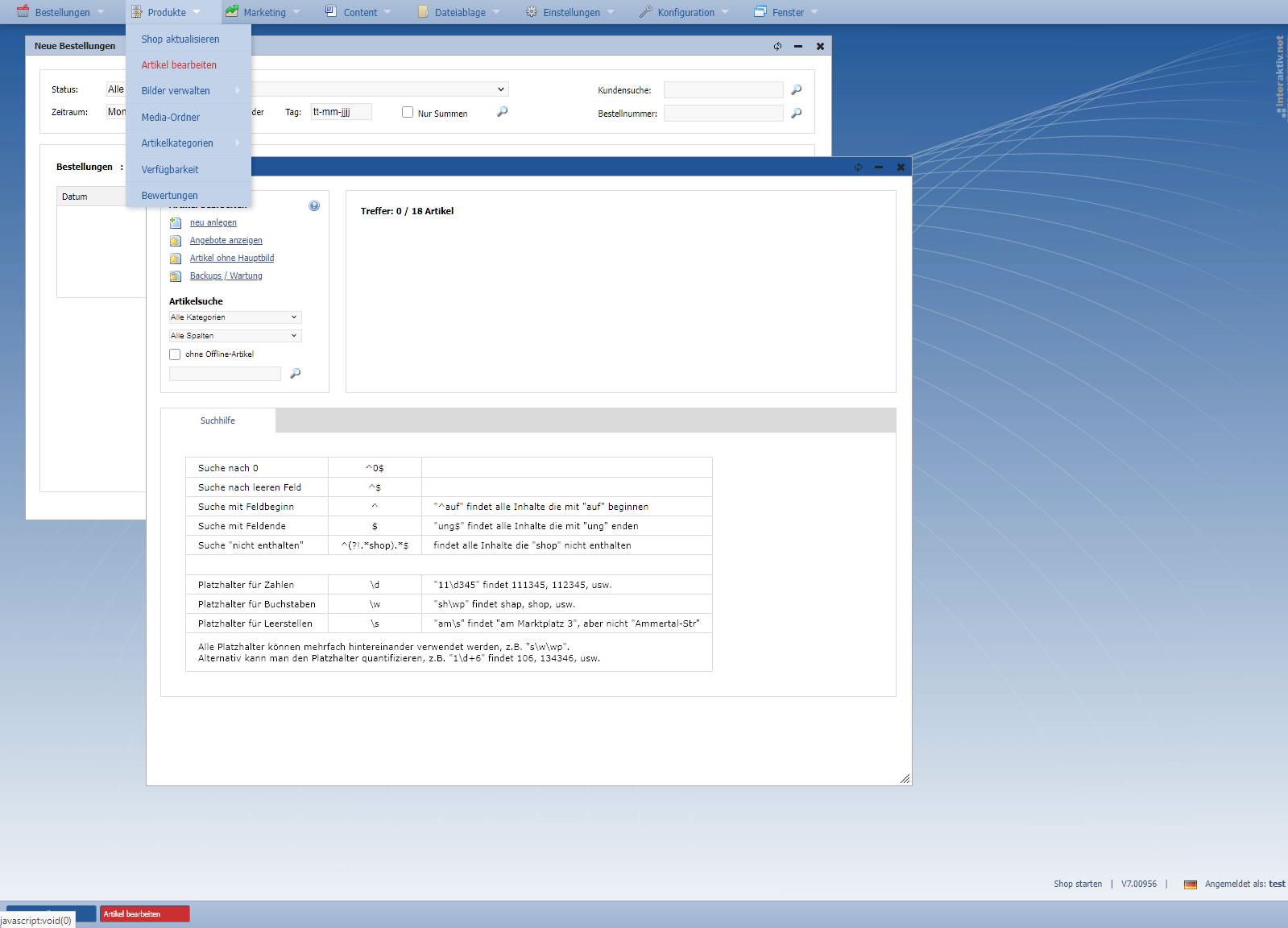Click the 'neu anlegen' link

(x=213, y=223)
